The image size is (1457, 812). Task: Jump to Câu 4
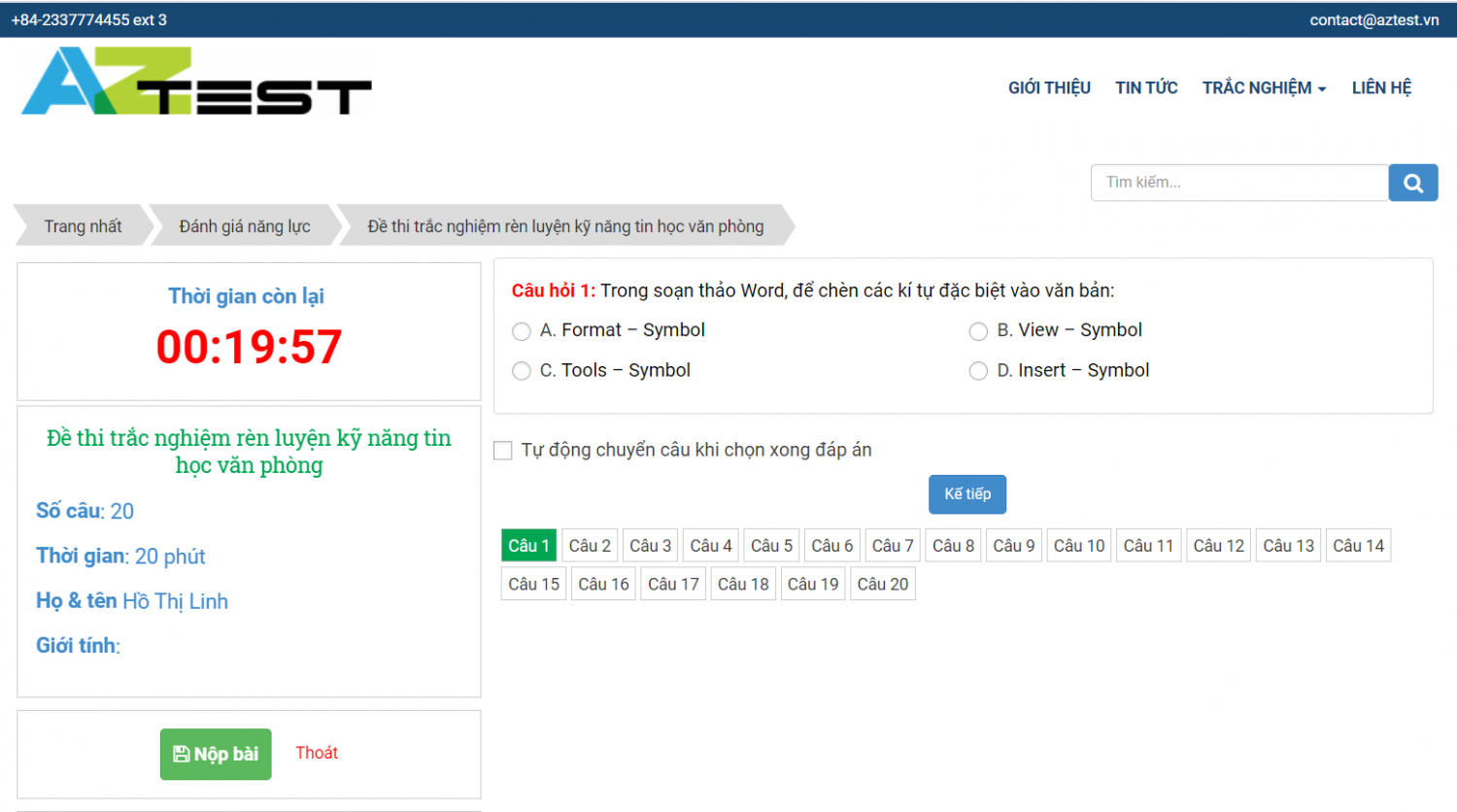[x=711, y=546]
